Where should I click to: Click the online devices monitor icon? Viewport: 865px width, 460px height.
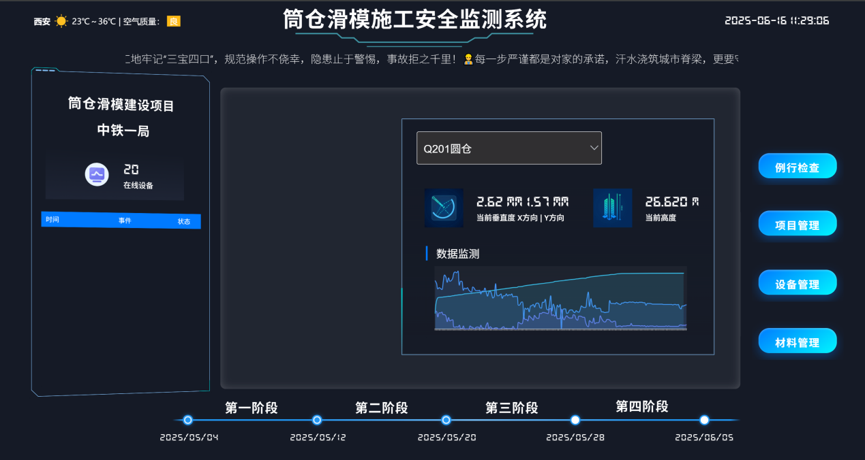tap(97, 175)
